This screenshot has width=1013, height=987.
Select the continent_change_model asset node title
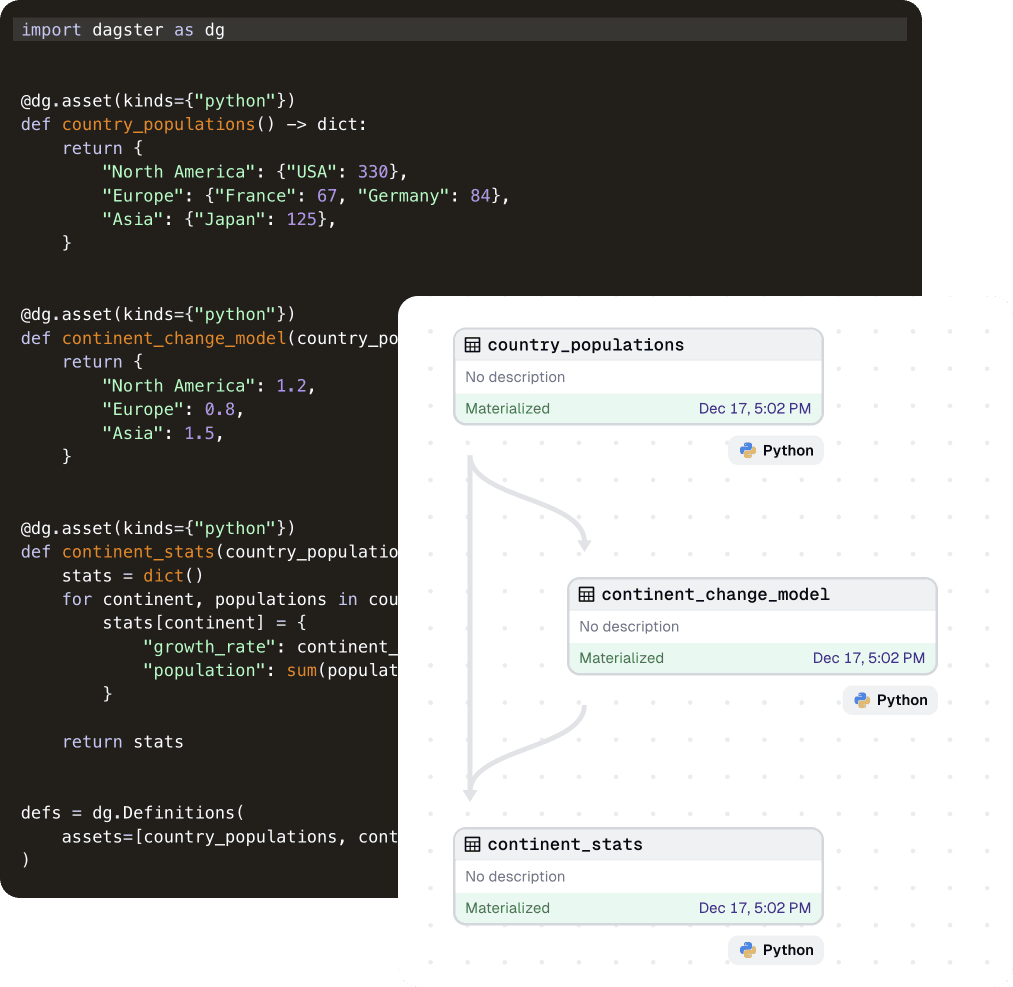(715, 595)
